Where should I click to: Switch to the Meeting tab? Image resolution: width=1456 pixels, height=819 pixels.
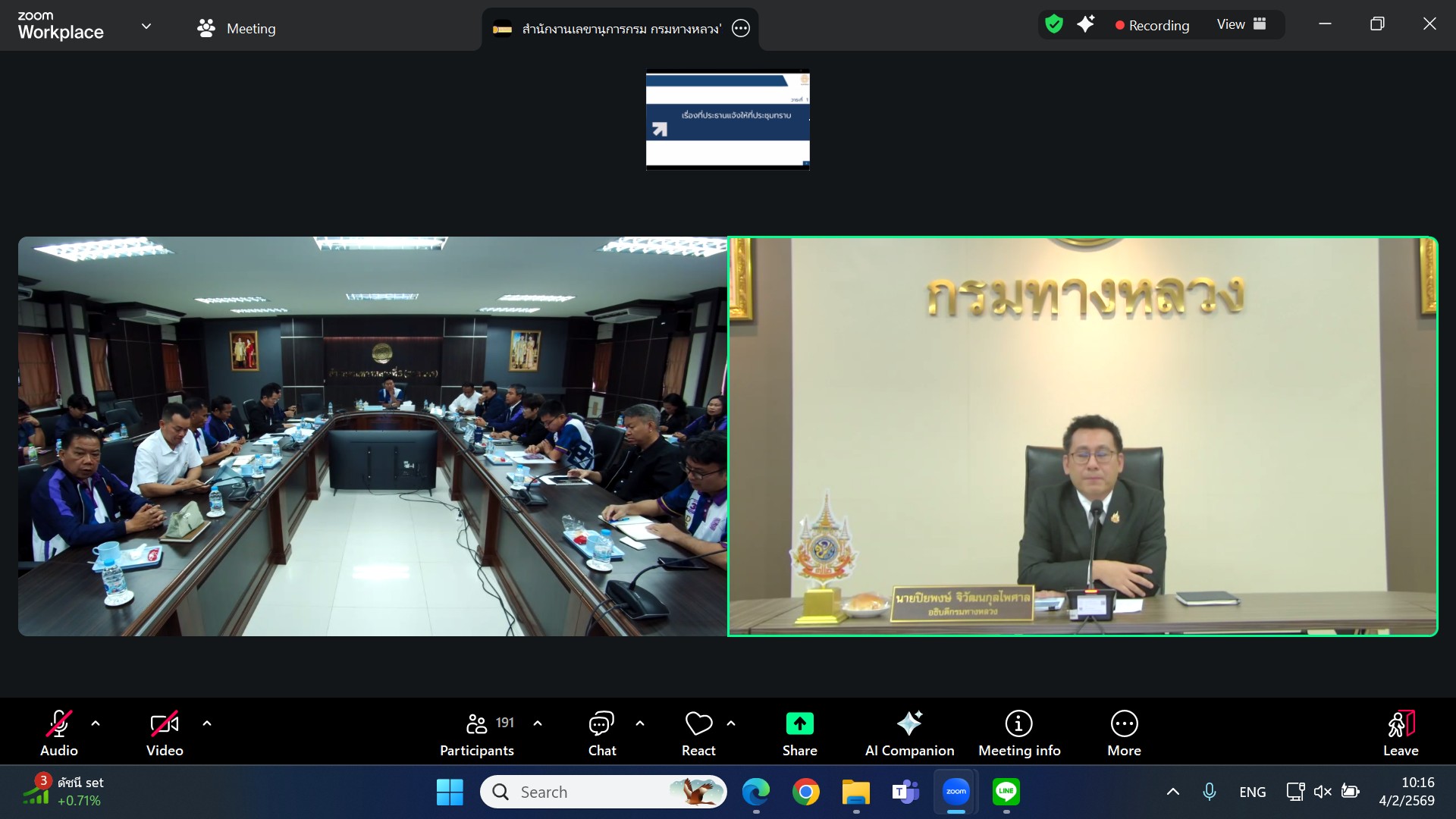pos(236,29)
